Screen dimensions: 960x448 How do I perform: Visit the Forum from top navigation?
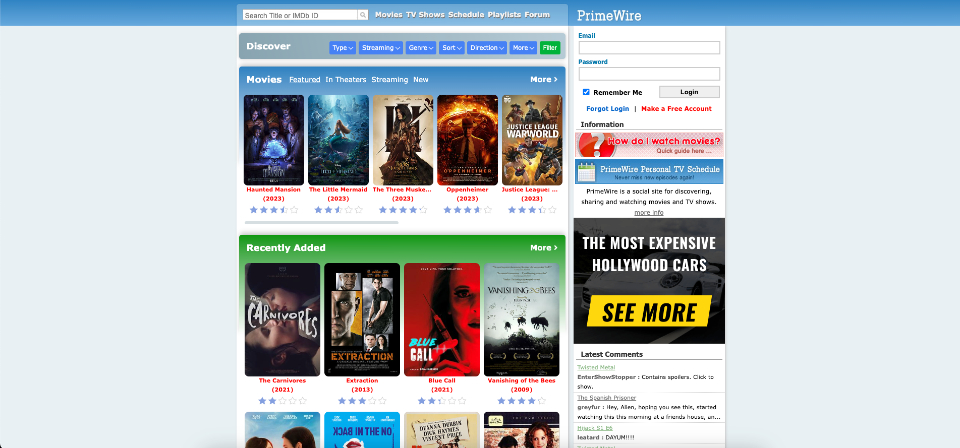tap(537, 15)
